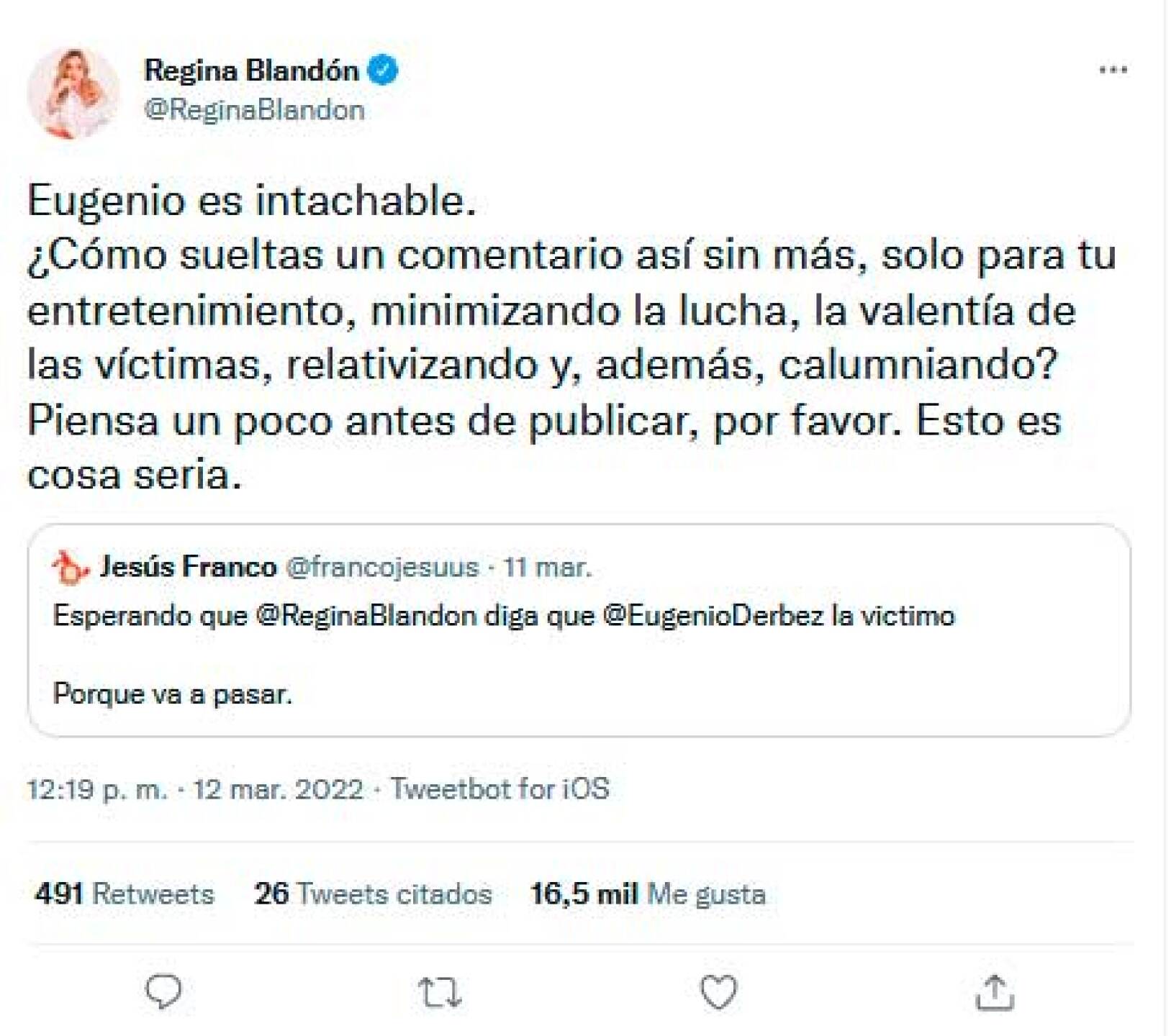Viewport: 1171px width, 1036px height.
Task: Like the tweet with heart icon
Action: coord(718,992)
